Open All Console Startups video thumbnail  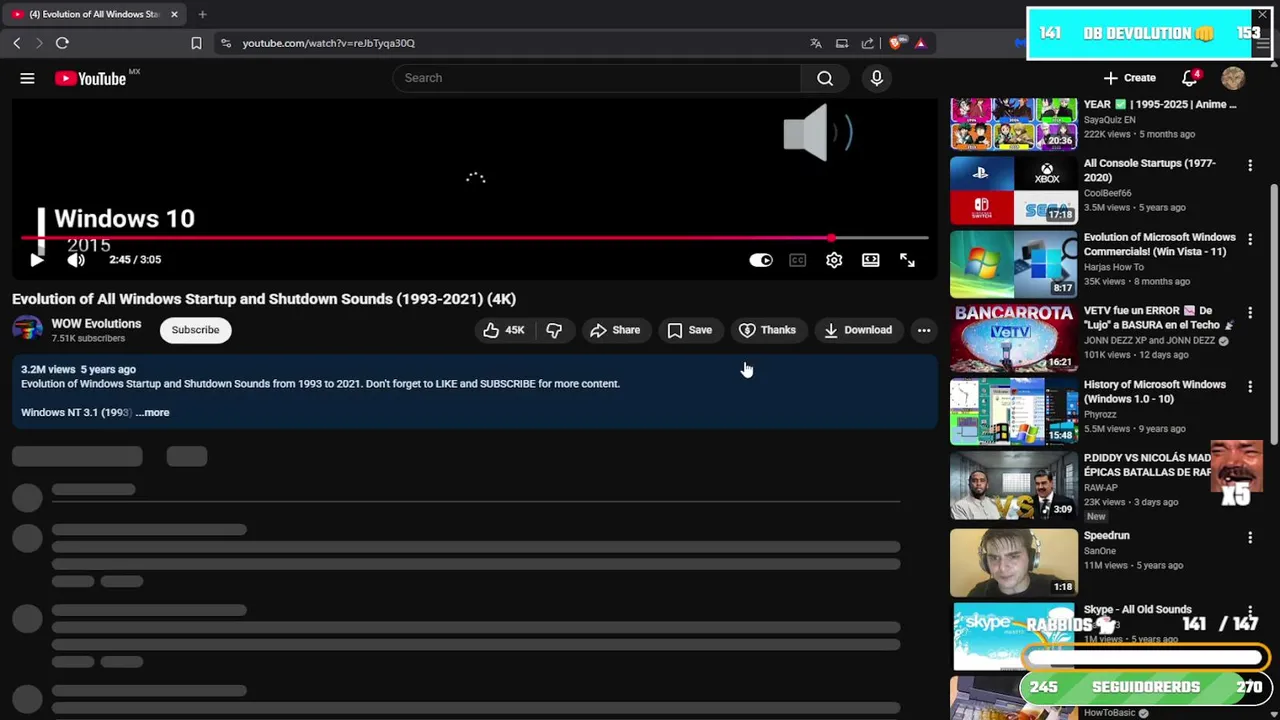pos(1013,190)
